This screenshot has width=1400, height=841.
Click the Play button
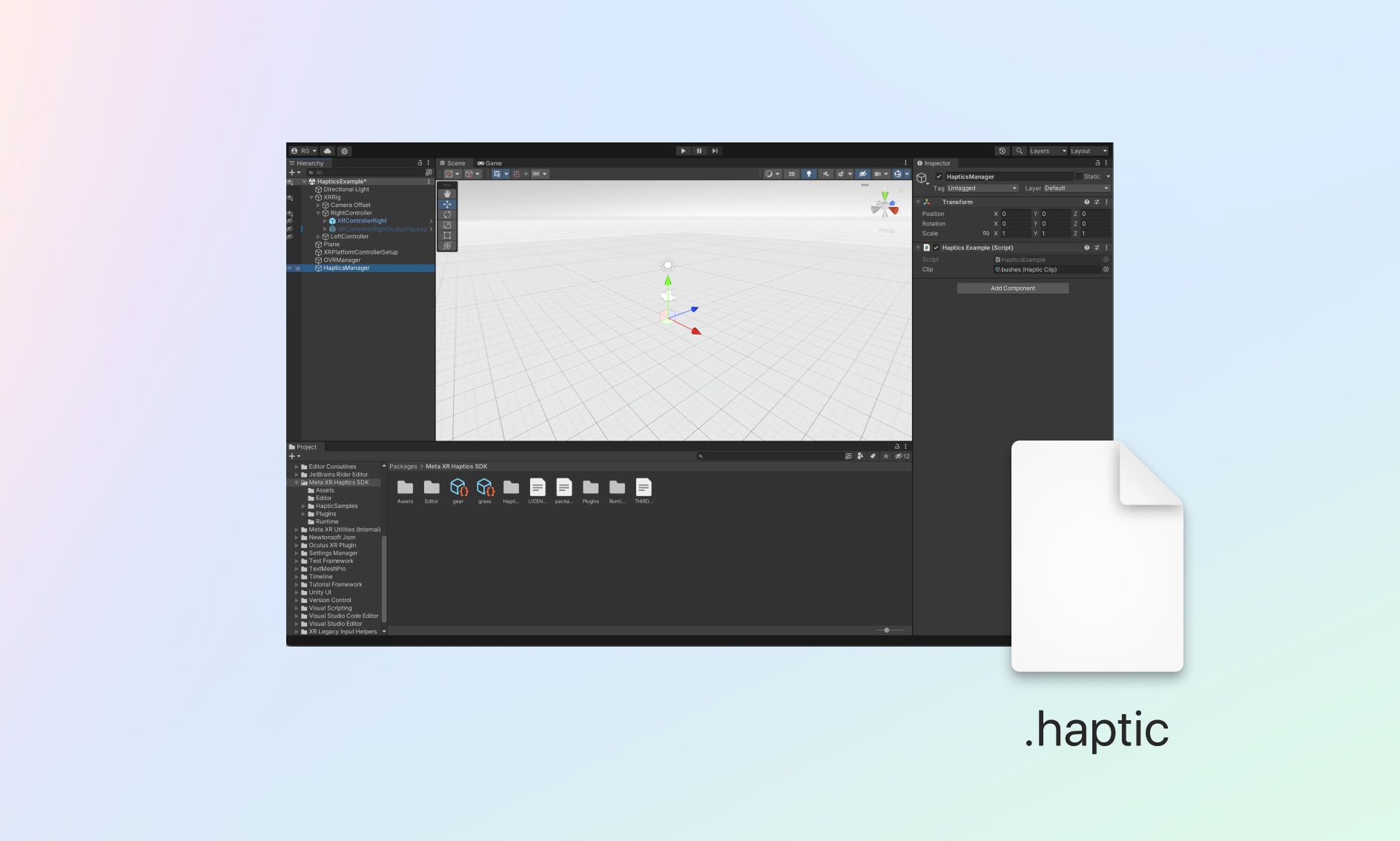point(683,151)
